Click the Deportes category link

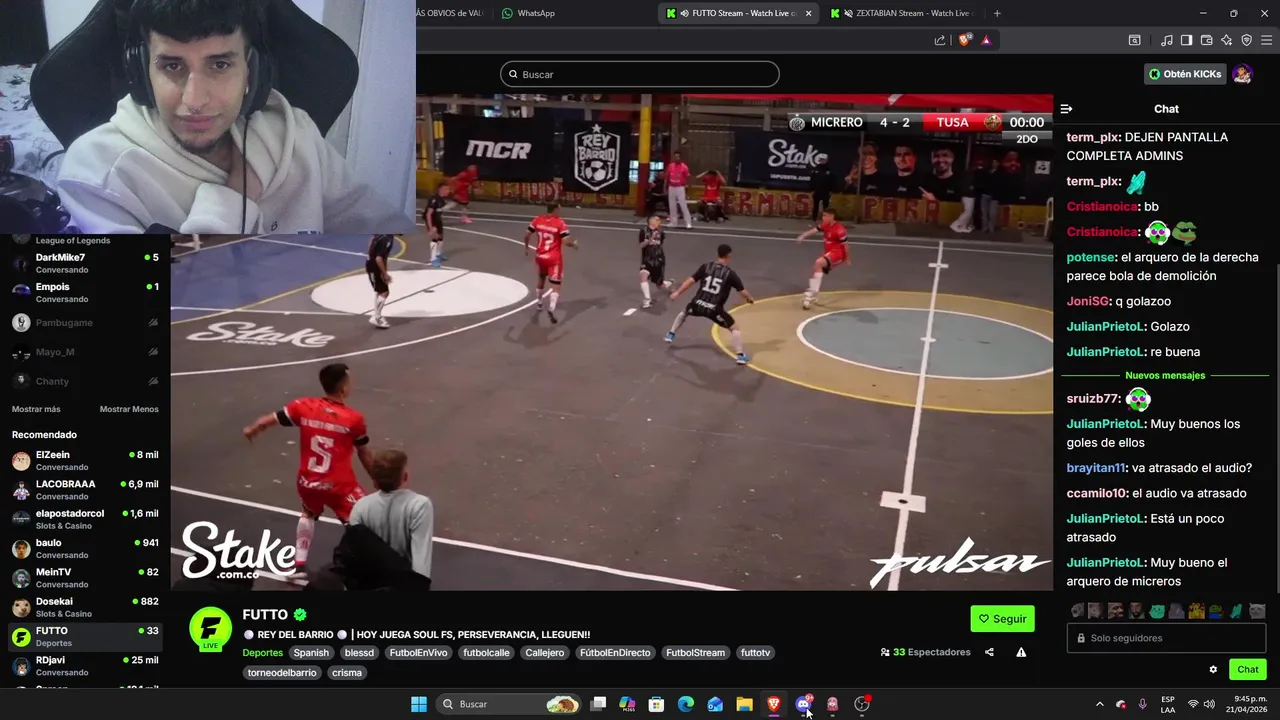click(x=263, y=653)
